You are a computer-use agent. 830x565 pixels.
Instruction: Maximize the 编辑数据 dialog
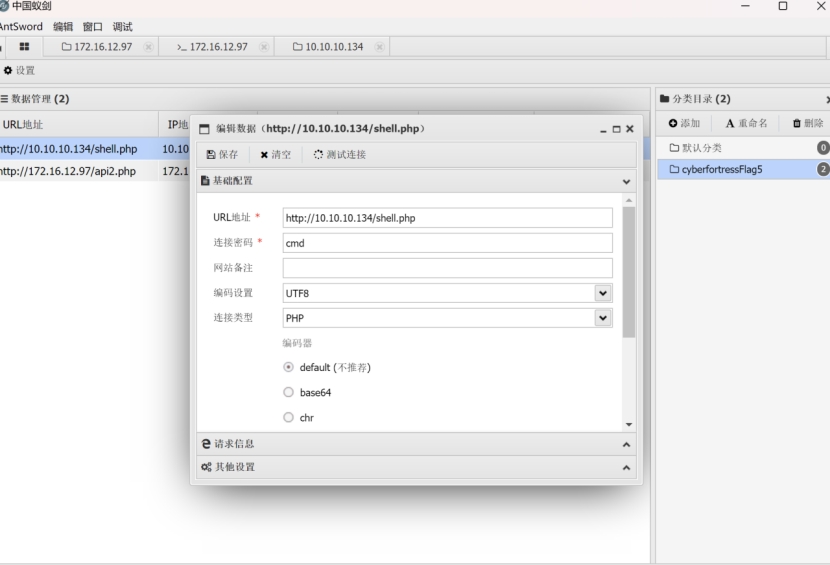click(616, 129)
